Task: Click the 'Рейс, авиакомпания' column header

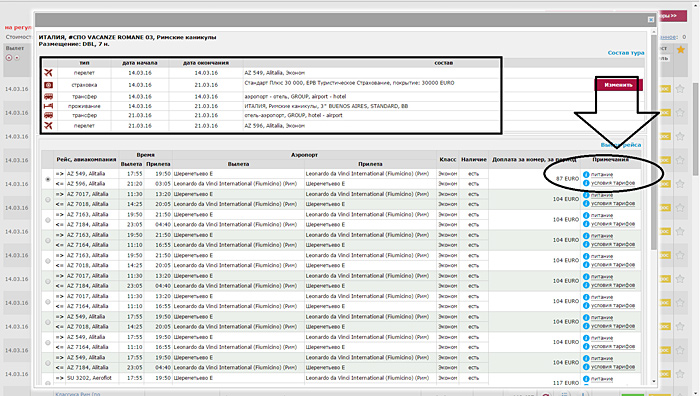Action: [x=86, y=159]
